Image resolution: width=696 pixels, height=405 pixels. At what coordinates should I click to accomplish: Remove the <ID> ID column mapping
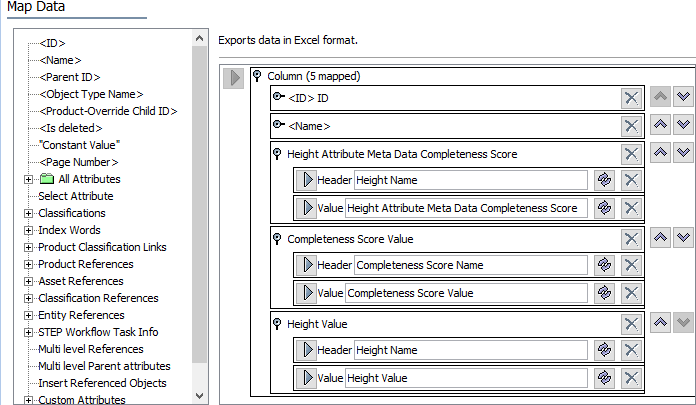631,98
